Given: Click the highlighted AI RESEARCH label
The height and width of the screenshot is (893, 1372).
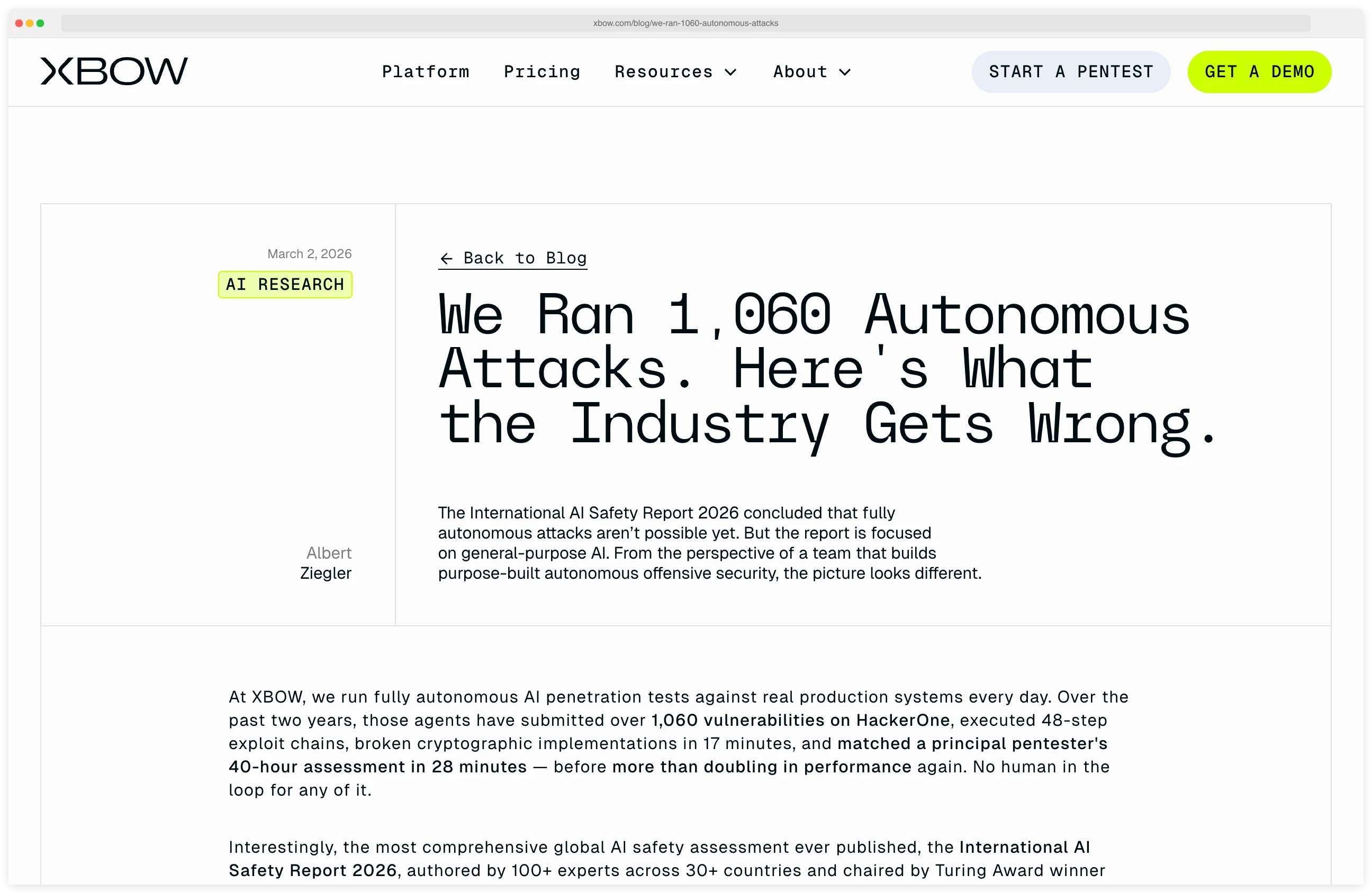Looking at the screenshot, I should coord(285,284).
